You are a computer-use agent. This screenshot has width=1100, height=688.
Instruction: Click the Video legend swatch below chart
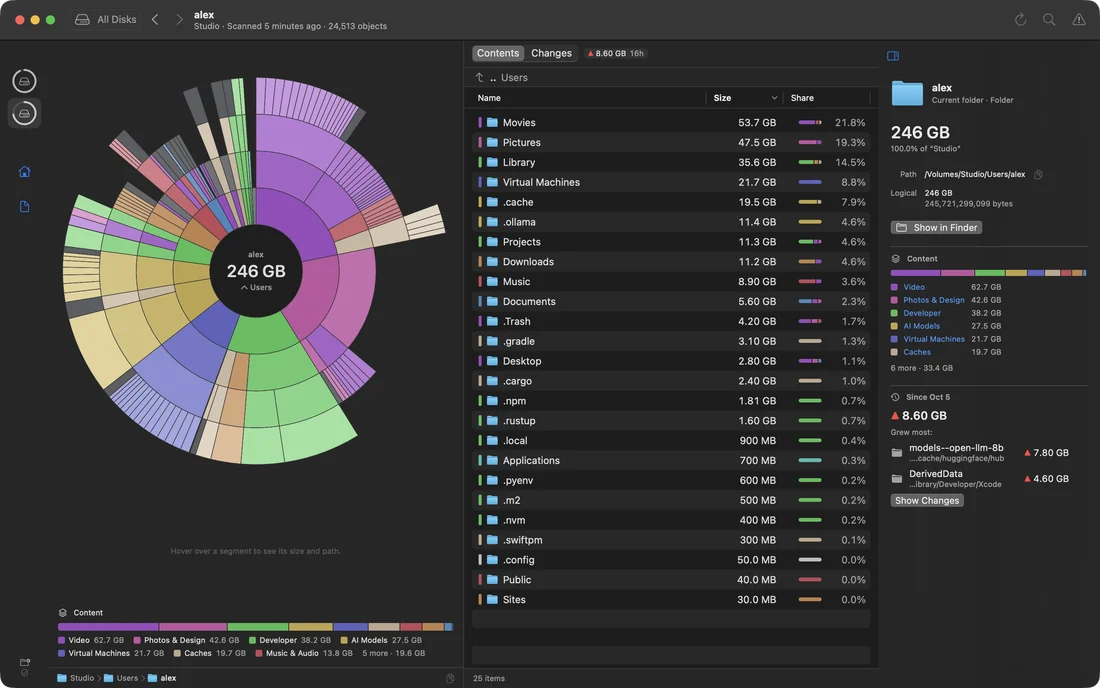62,640
